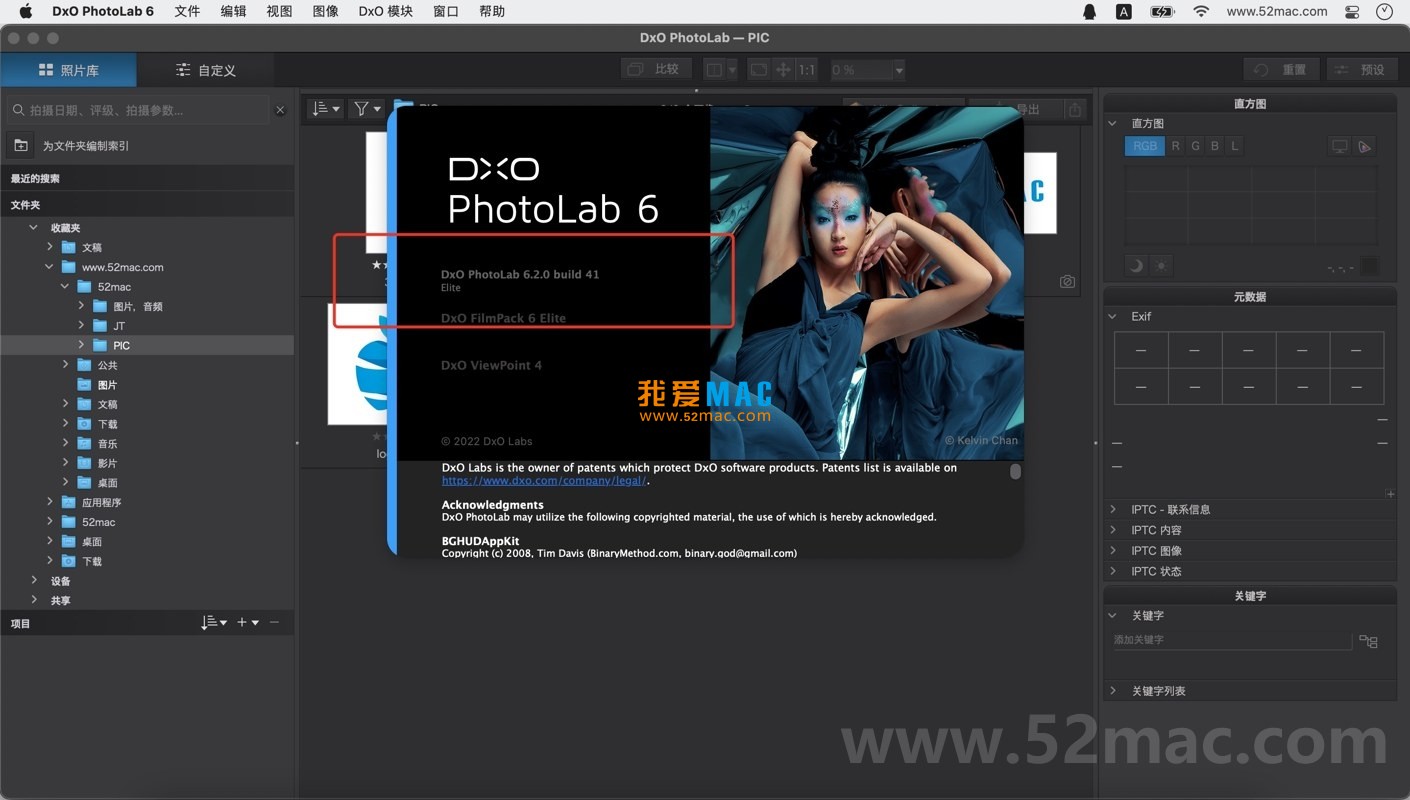Screen dimensions: 1410x800
Task: Click the battery status icon
Action: (1162, 12)
